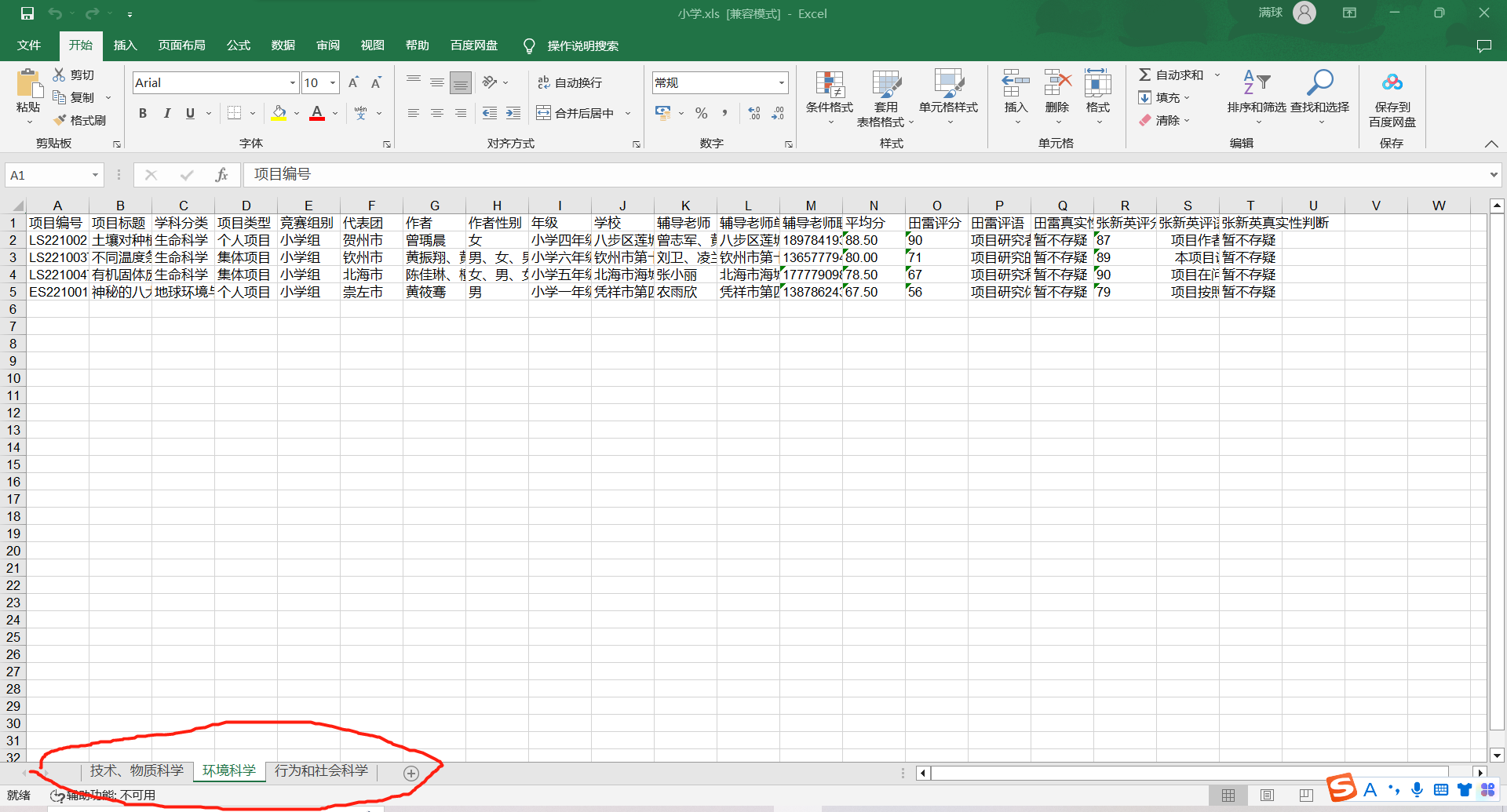Screen dimensions: 1507x812
Task: Add a new sheet with plus icon
Action: click(x=411, y=774)
